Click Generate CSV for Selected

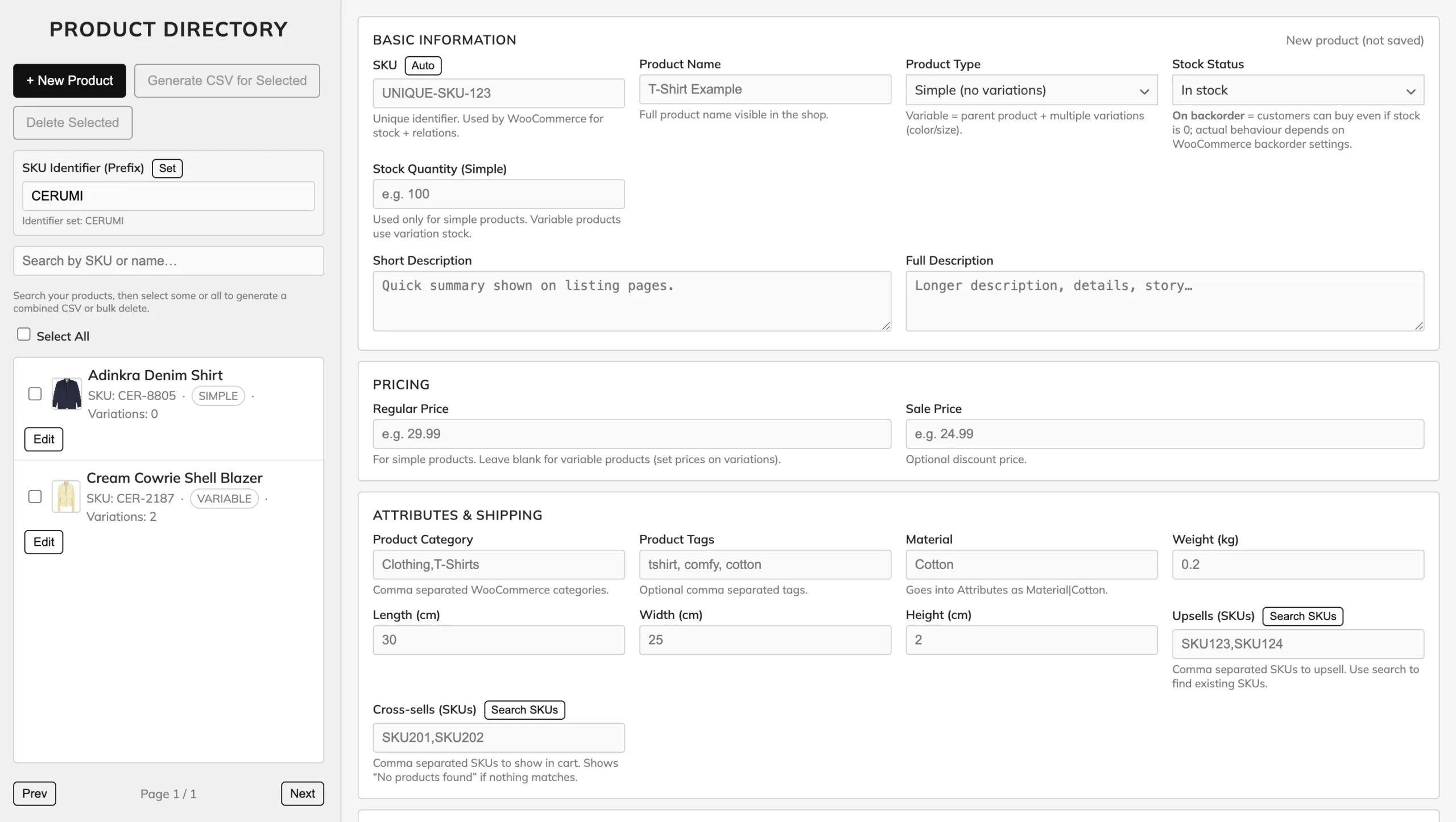point(227,81)
